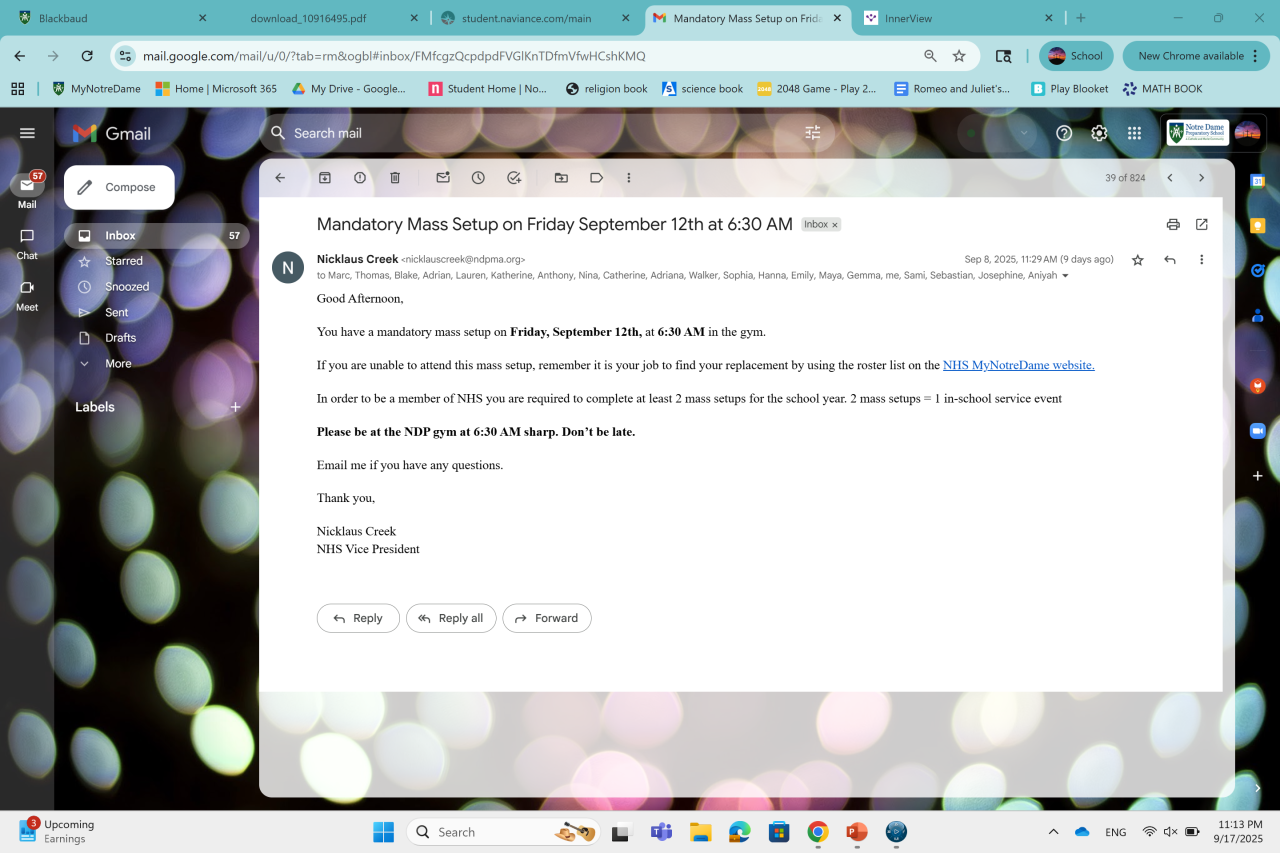This screenshot has height=853, width=1280.
Task: Print all messages in this conversation
Action: point(1173,224)
